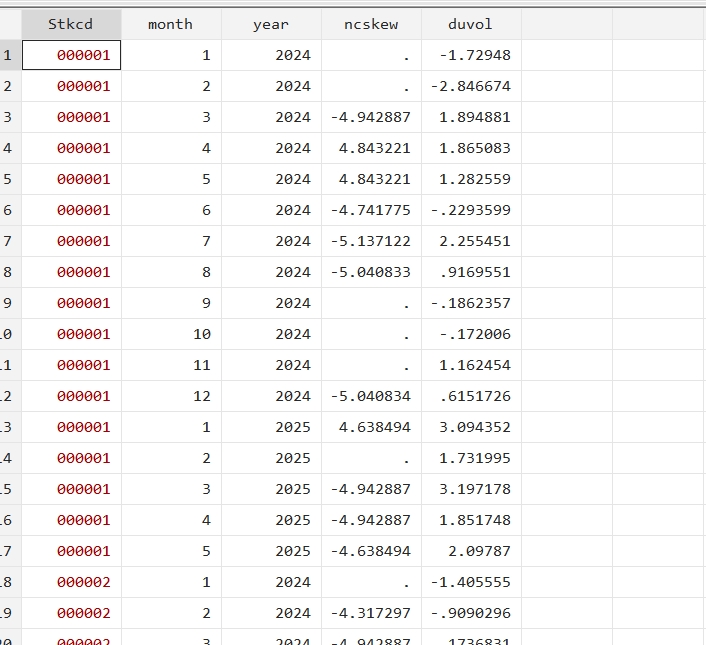
Task: Click month cell 7
Action: pyautogui.click(x=171, y=241)
